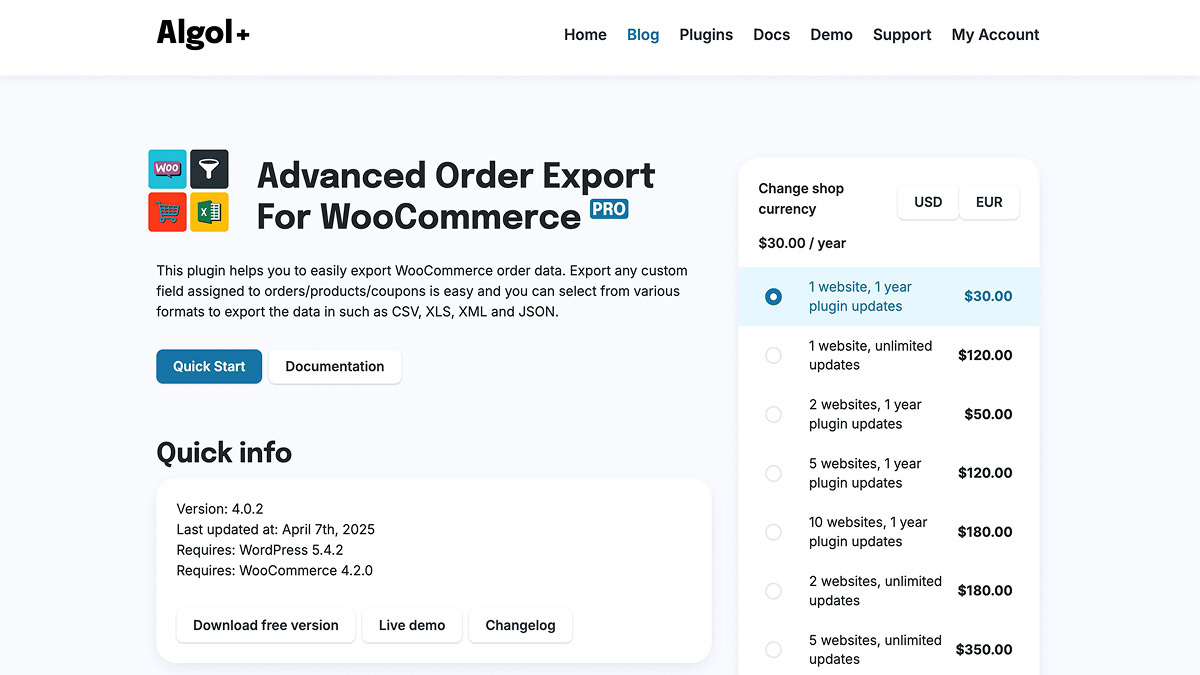Image resolution: width=1200 pixels, height=675 pixels.
Task: Click the PRO badge next to title
Action: pos(609,208)
